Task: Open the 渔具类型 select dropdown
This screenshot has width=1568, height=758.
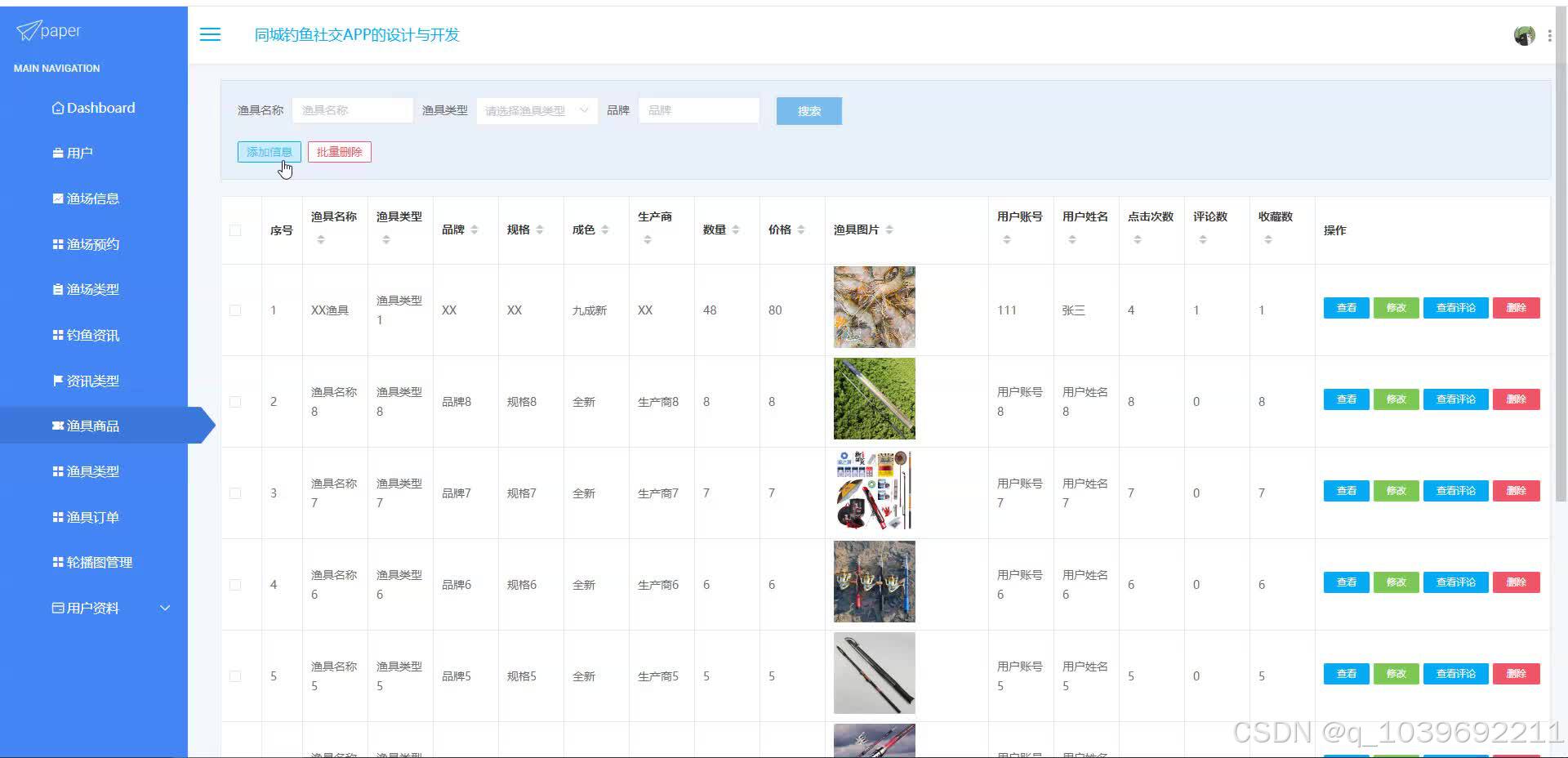Action: coord(537,110)
